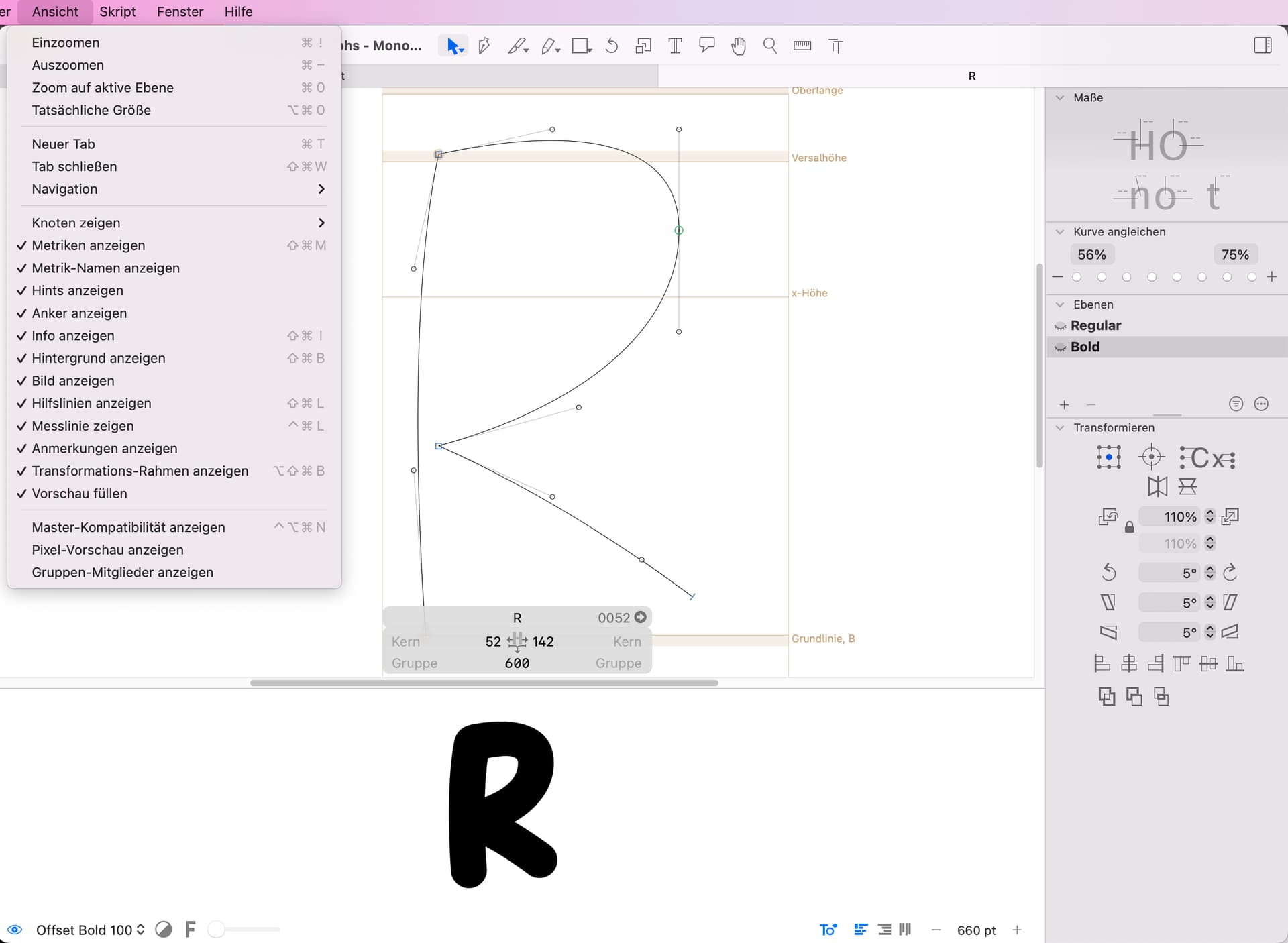The image size is (1288, 943).
Task: Uncheck Metriken anzeigen menu item
Action: pos(88,245)
